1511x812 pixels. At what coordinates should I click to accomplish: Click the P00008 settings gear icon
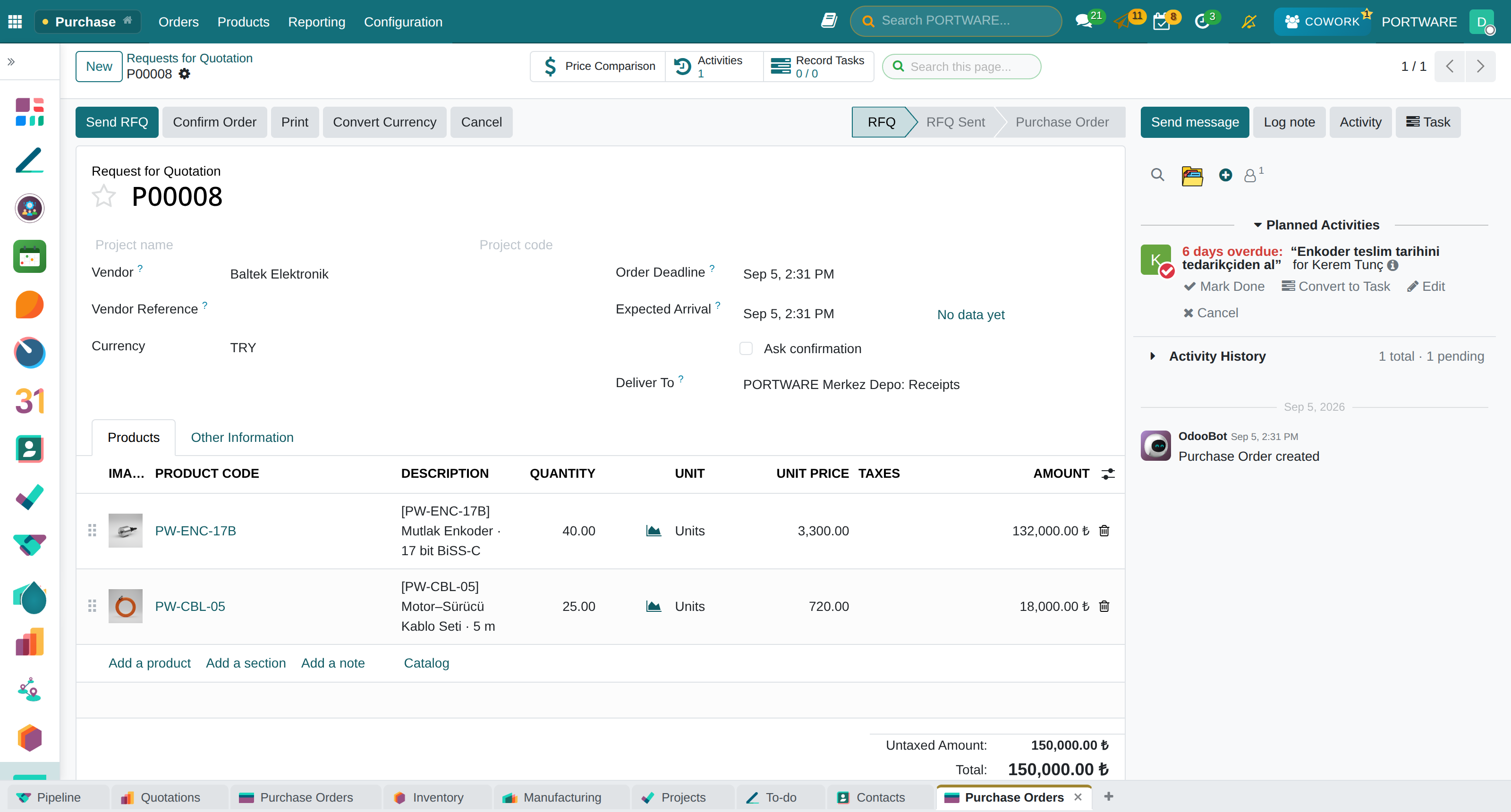coord(184,74)
